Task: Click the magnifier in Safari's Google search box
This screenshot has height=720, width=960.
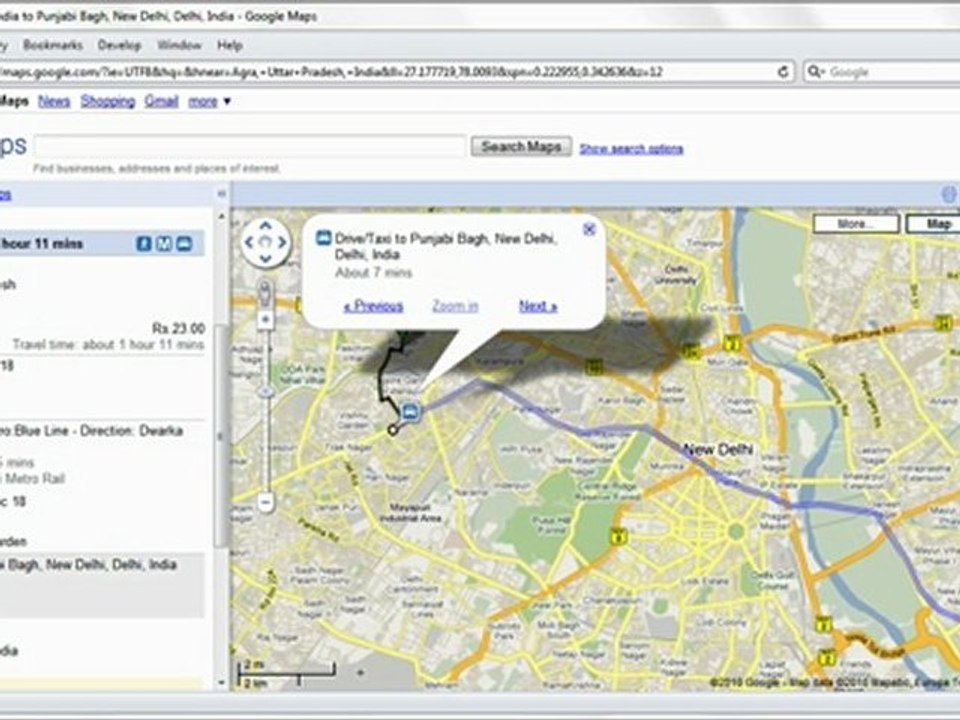Action: click(x=815, y=72)
